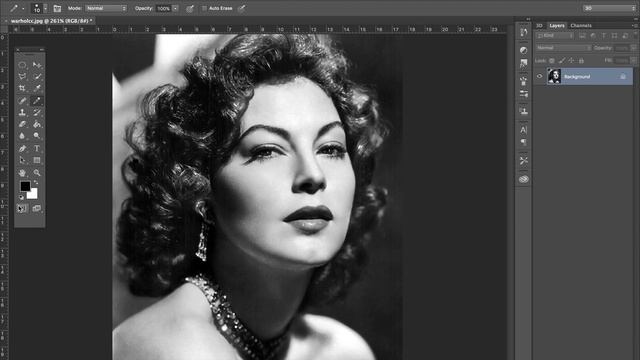The image size is (640, 360).
Task: Open the layer blend mode Normal dropdown
Action: 563,48
